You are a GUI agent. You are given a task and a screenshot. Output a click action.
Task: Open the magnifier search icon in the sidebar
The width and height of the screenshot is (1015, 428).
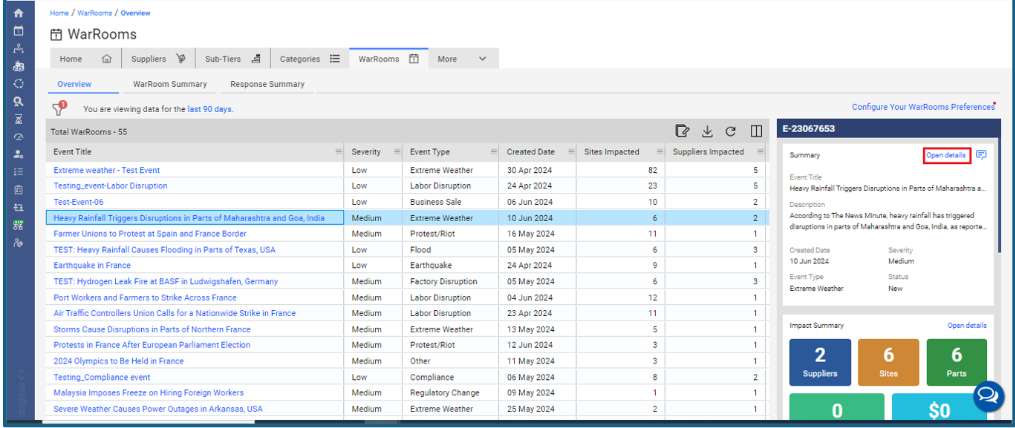tap(19, 101)
